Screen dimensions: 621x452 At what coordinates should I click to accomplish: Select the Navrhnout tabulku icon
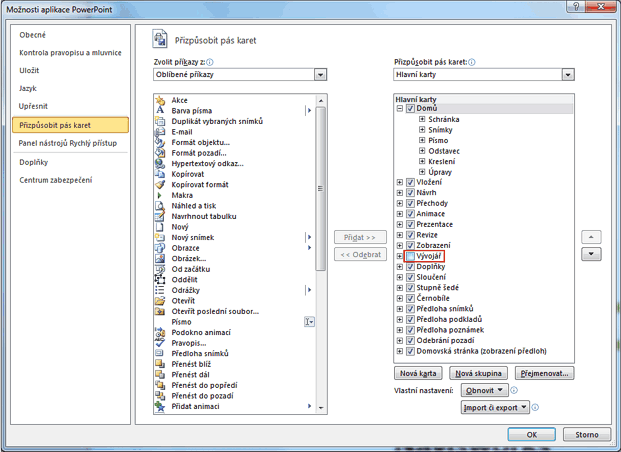tap(160, 216)
